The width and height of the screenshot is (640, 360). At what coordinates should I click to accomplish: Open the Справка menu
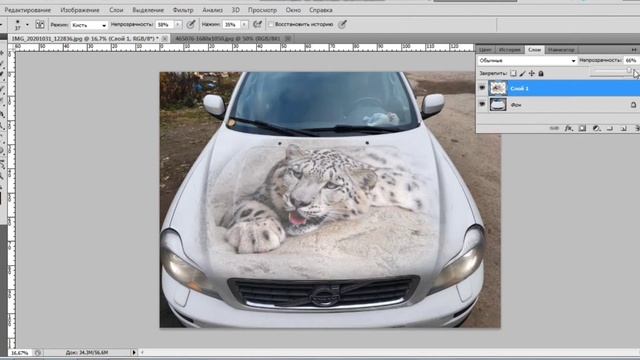[321, 10]
